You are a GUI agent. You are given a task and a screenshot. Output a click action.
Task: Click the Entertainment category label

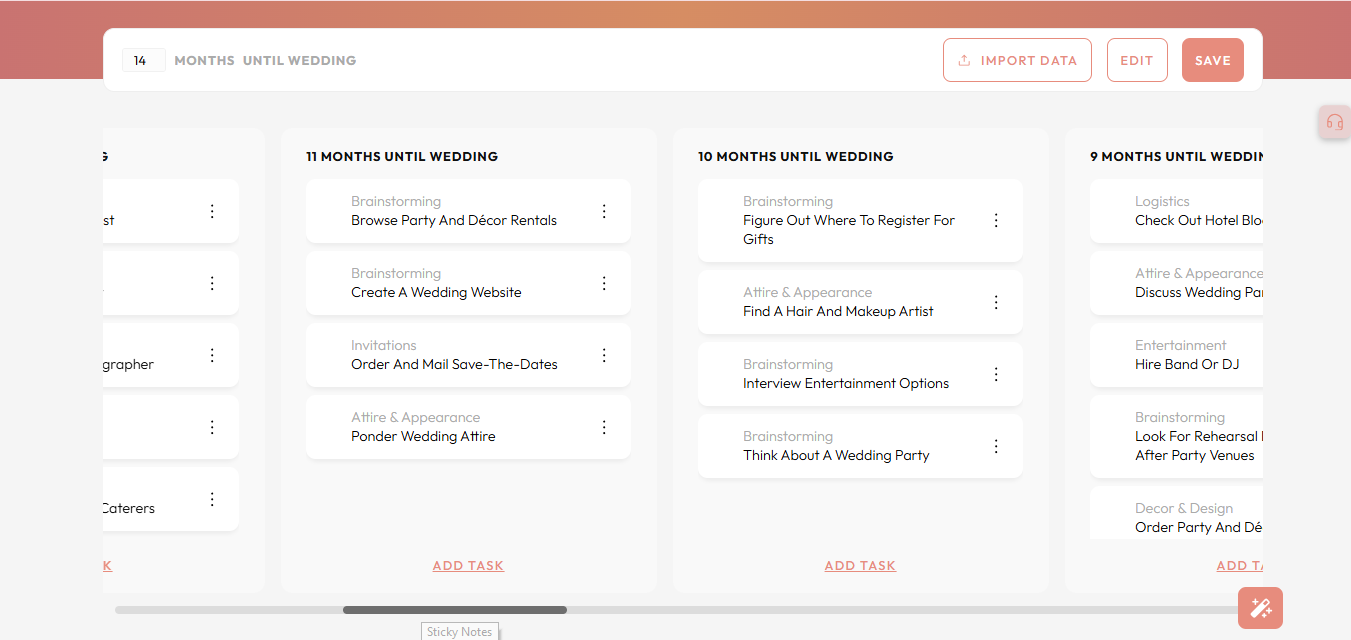pos(1181,345)
